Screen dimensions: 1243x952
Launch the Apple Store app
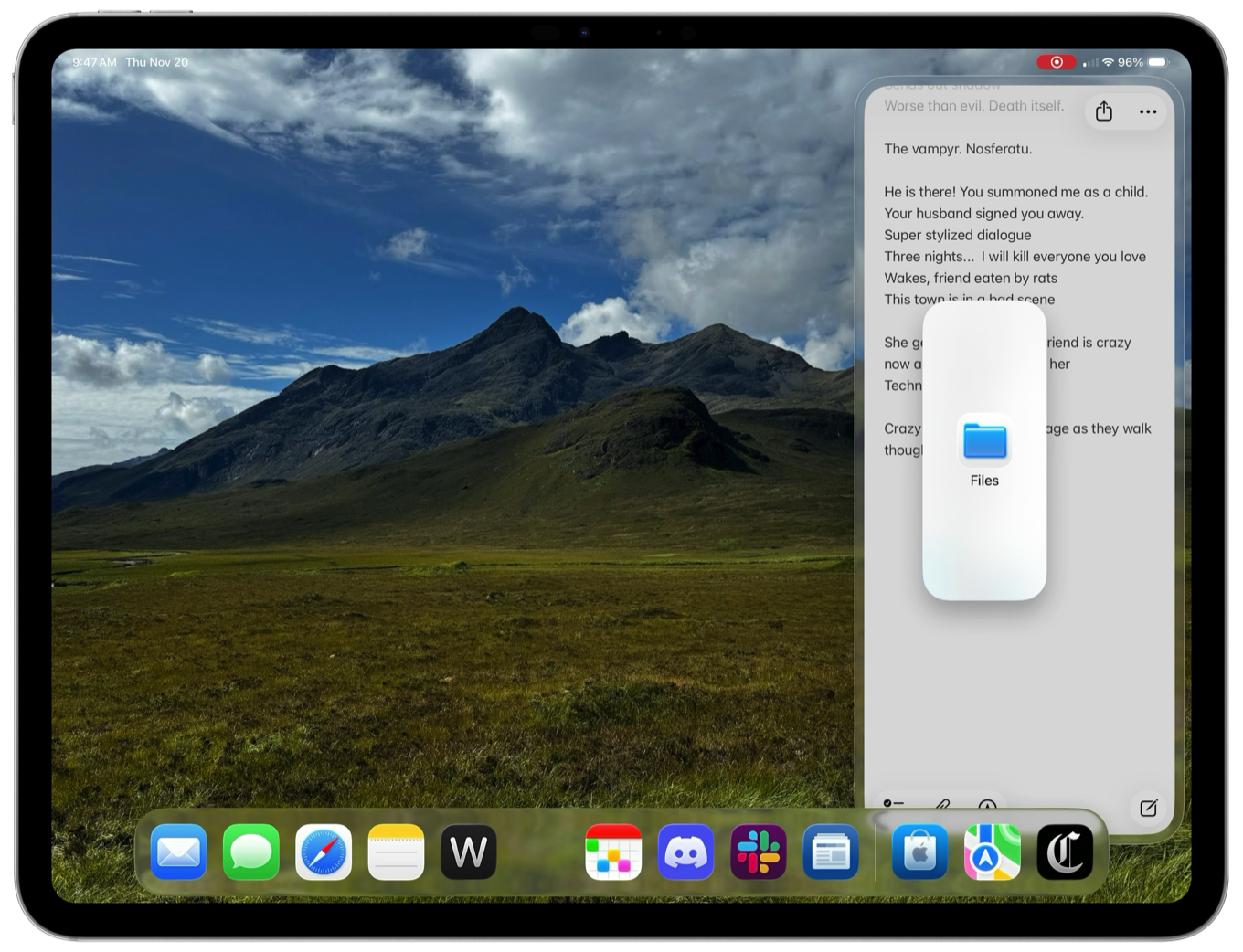[x=919, y=852]
